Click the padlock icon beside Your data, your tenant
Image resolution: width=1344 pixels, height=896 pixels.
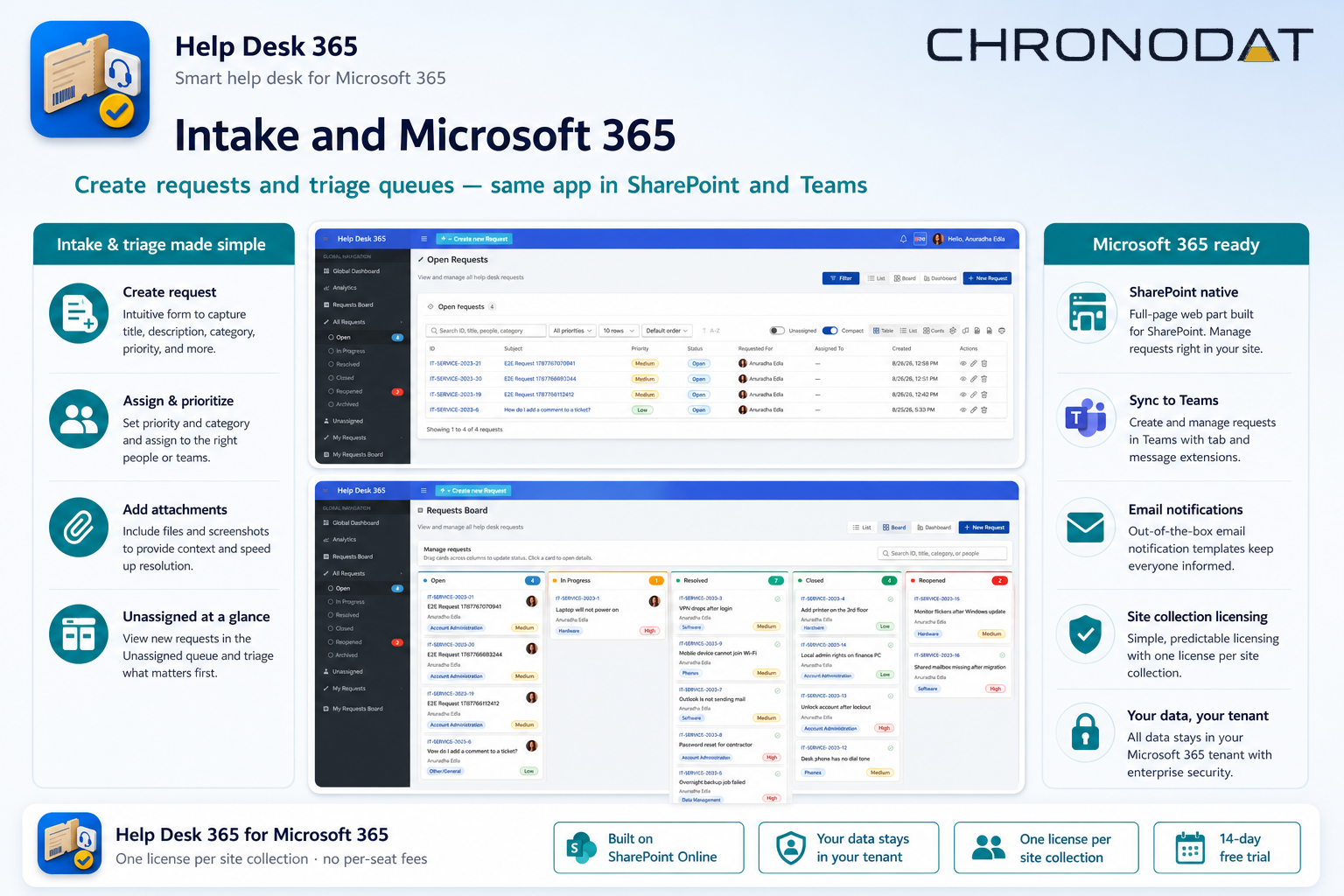[1086, 733]
